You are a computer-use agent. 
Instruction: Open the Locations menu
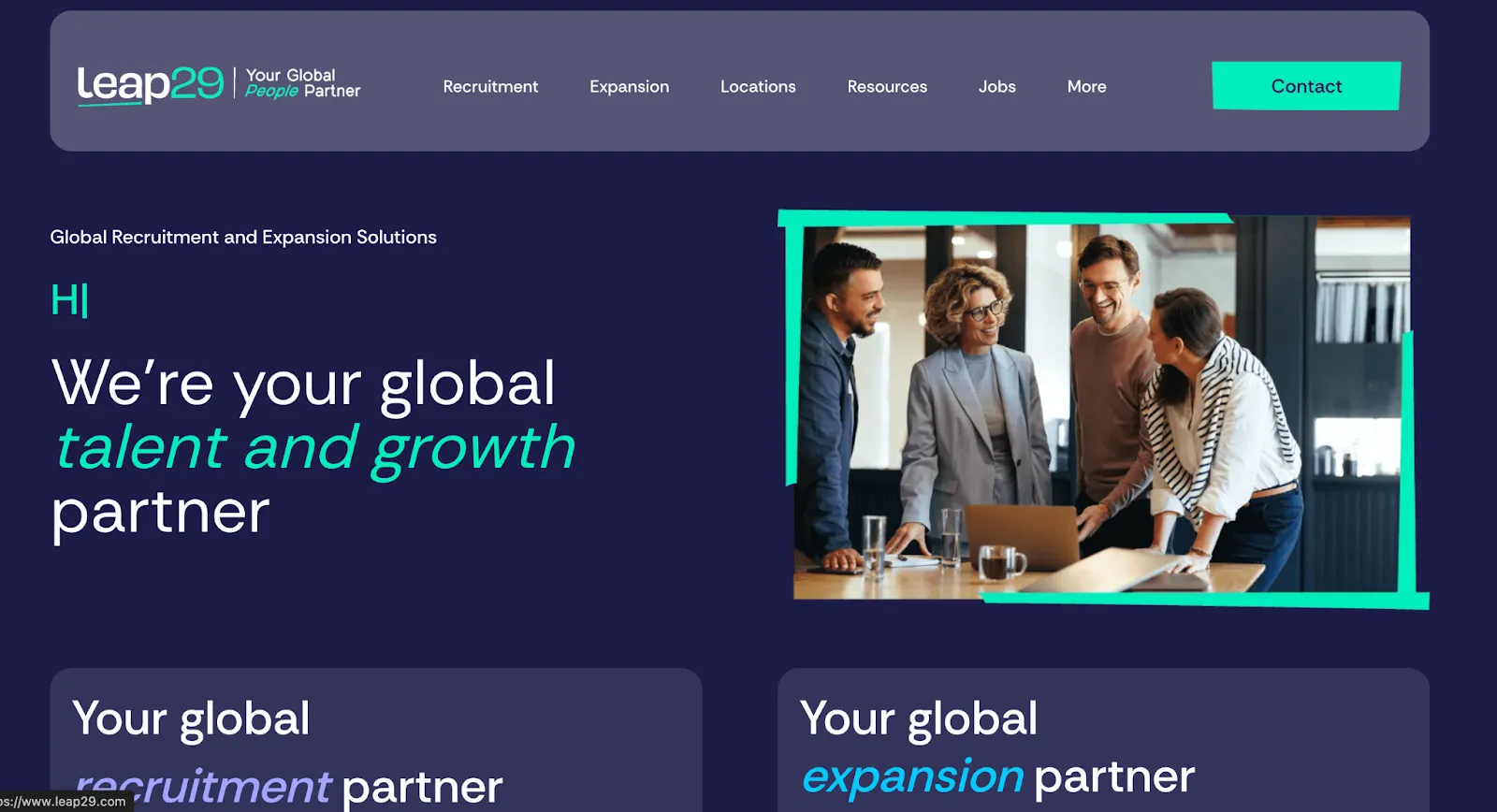pos(758,86)
